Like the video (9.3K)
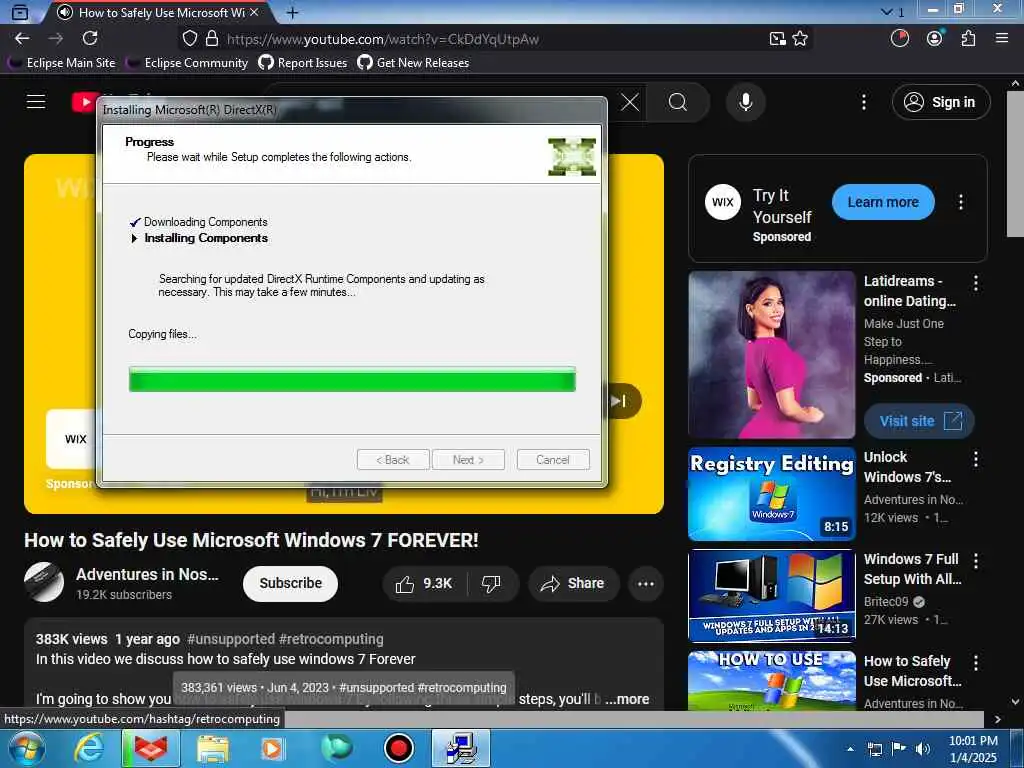Screen dimensions: 1024x768 [424, 583]
